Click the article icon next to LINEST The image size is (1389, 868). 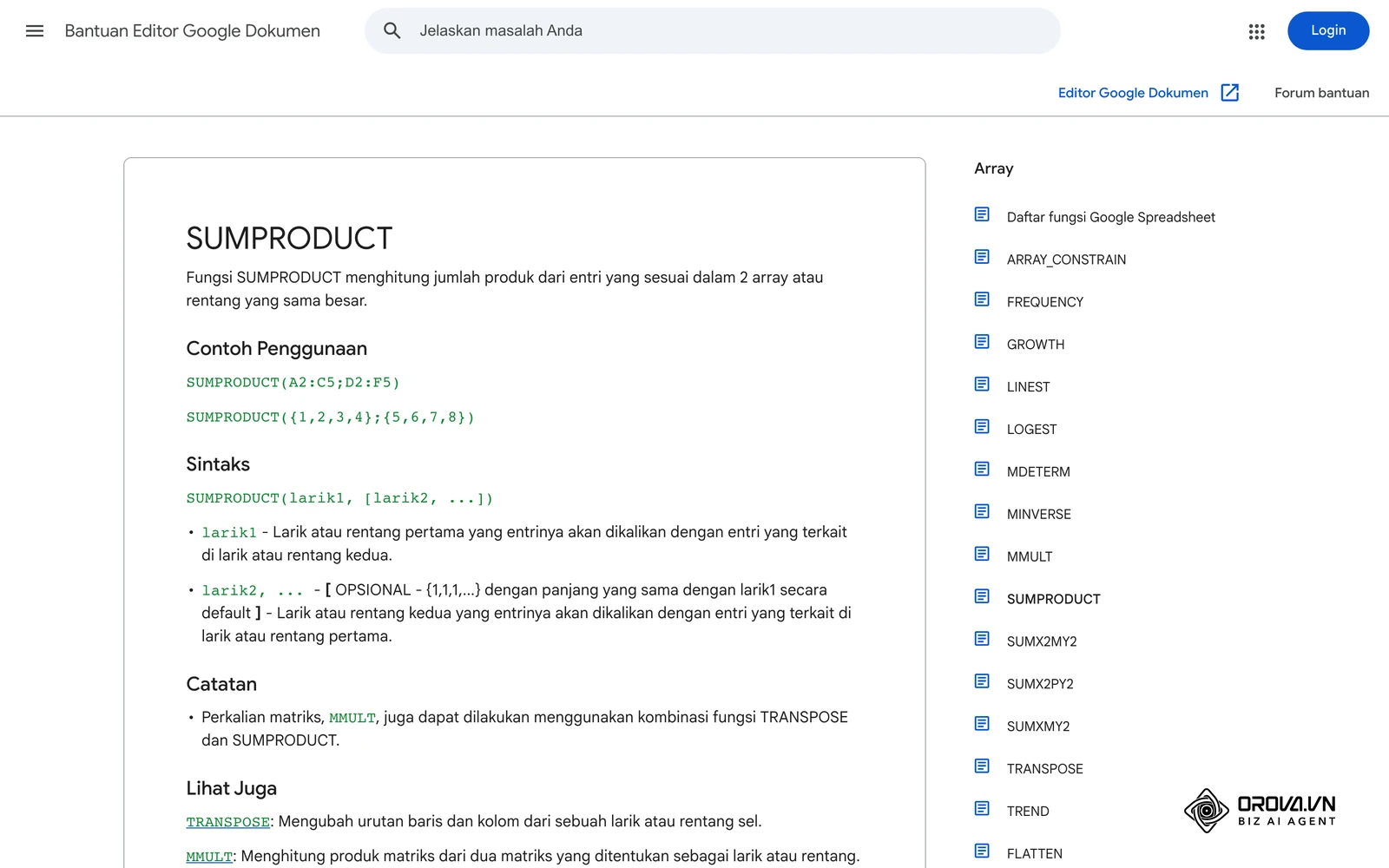(x=982, y=385)
